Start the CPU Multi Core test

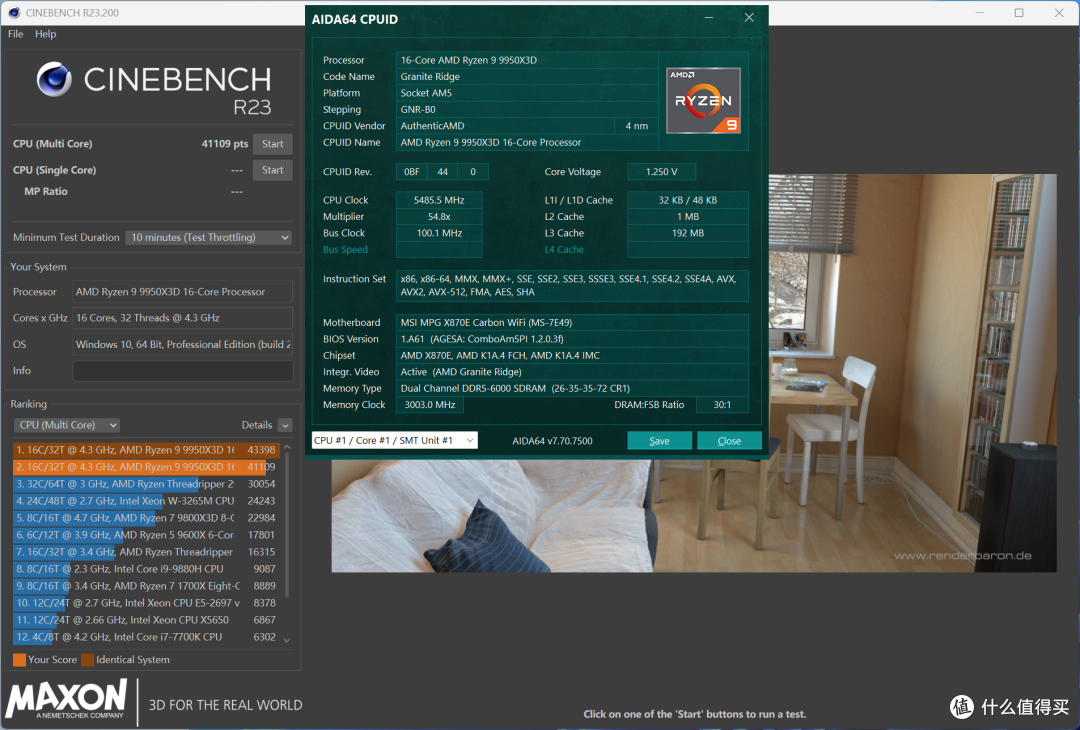tap(273, 144)
